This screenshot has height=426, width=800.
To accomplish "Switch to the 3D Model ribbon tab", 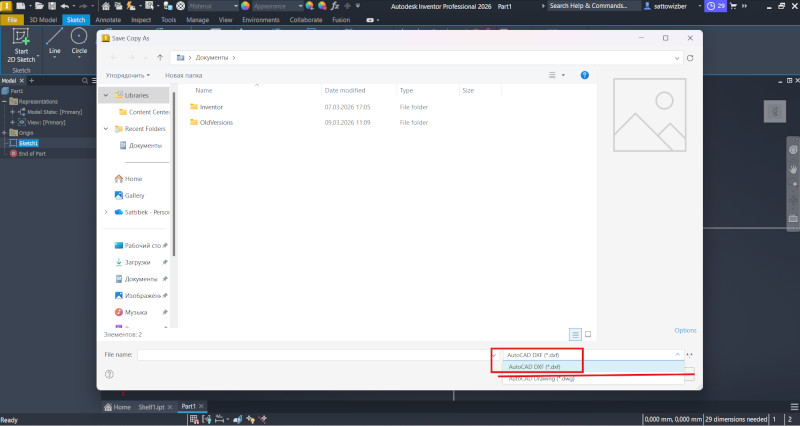I will coord(43,20).
